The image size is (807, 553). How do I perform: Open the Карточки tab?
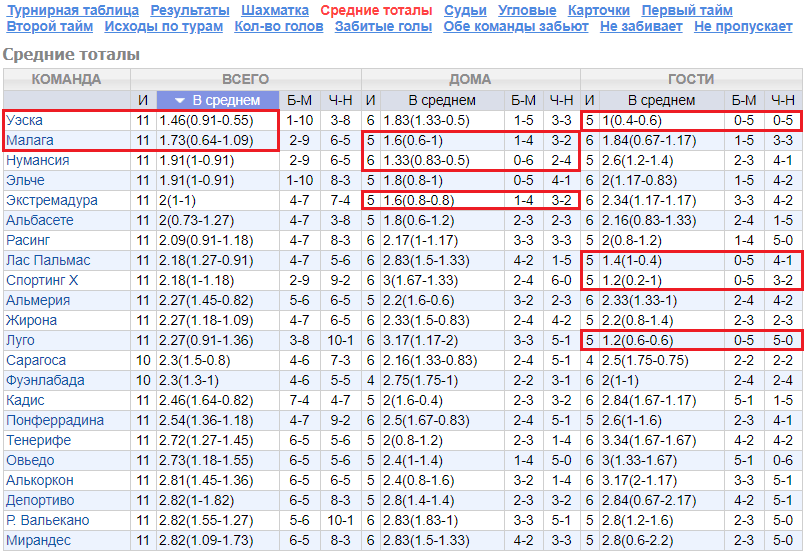(x=599, y=10)
